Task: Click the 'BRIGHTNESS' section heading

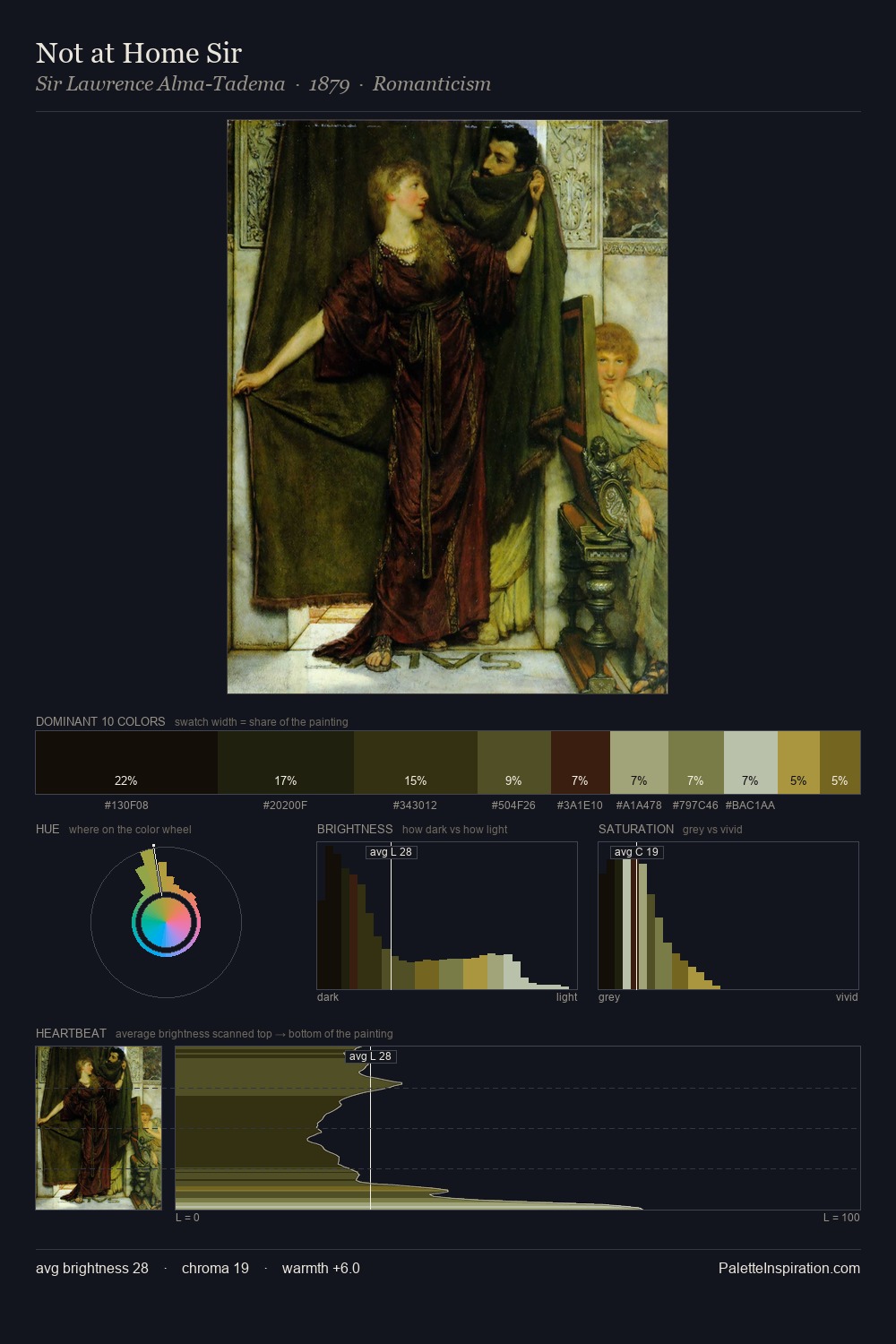Action: click(355, 829)
